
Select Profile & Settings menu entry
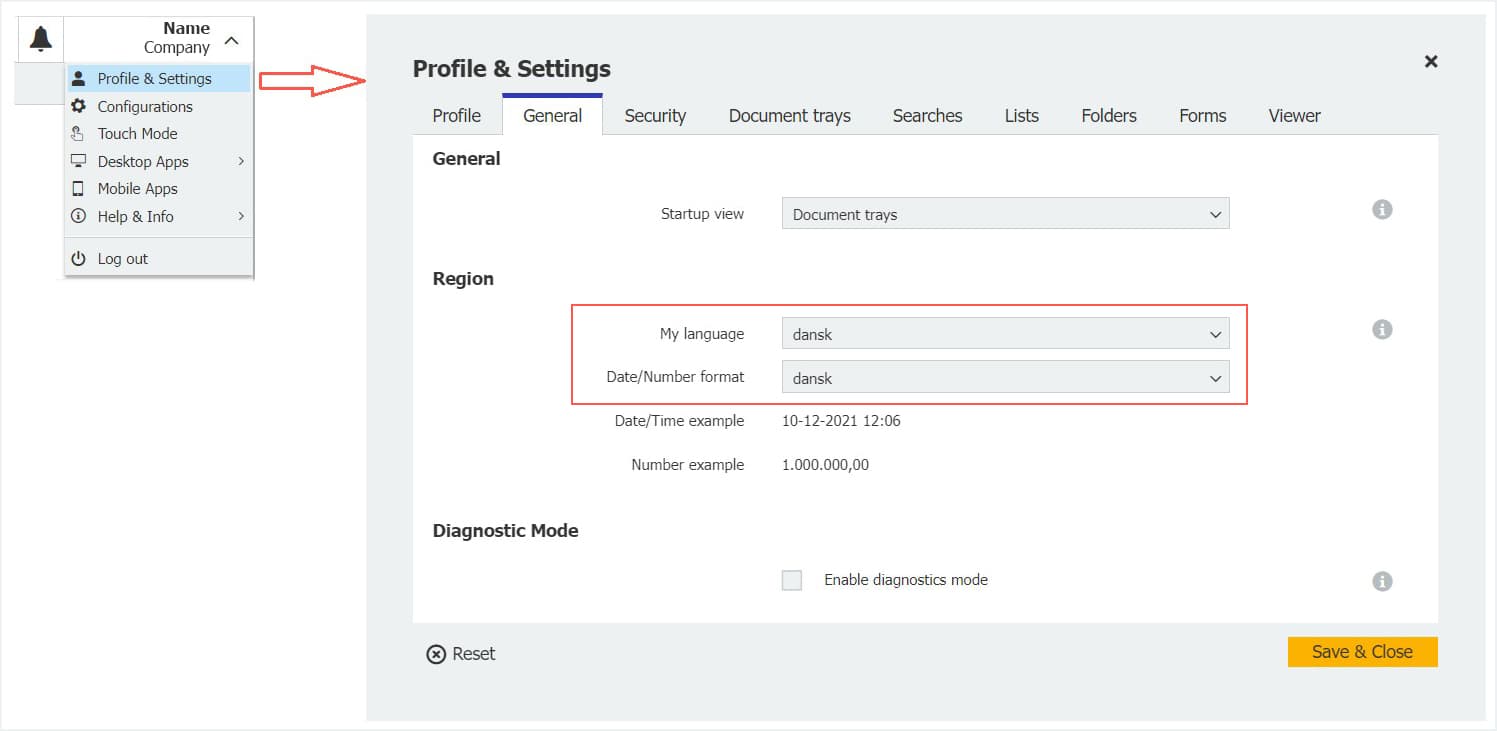(155, 79)
